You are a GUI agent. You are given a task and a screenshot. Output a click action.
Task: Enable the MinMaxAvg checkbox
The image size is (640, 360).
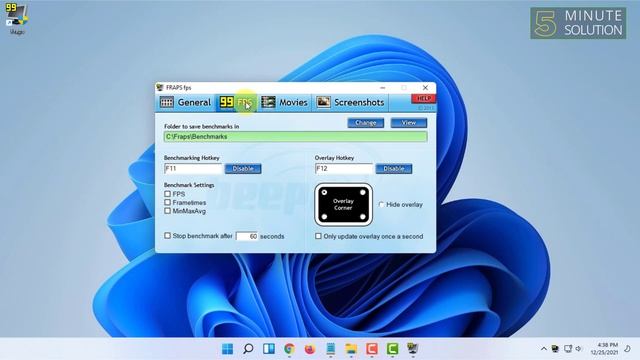(x=167, y=211)
